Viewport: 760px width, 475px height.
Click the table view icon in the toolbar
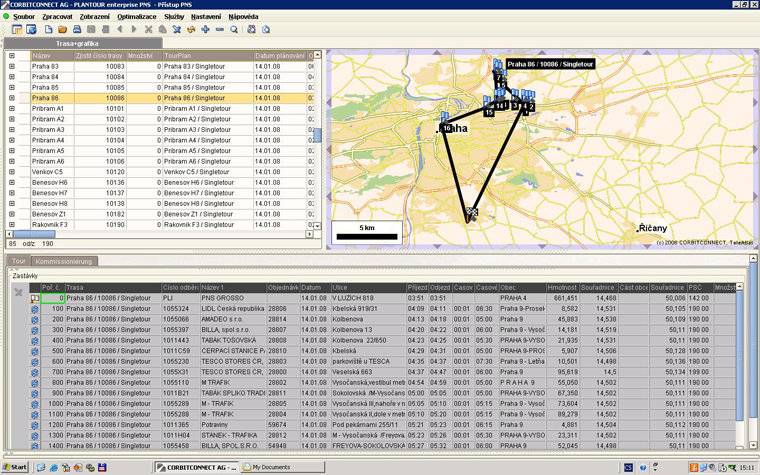click(17, 30)
